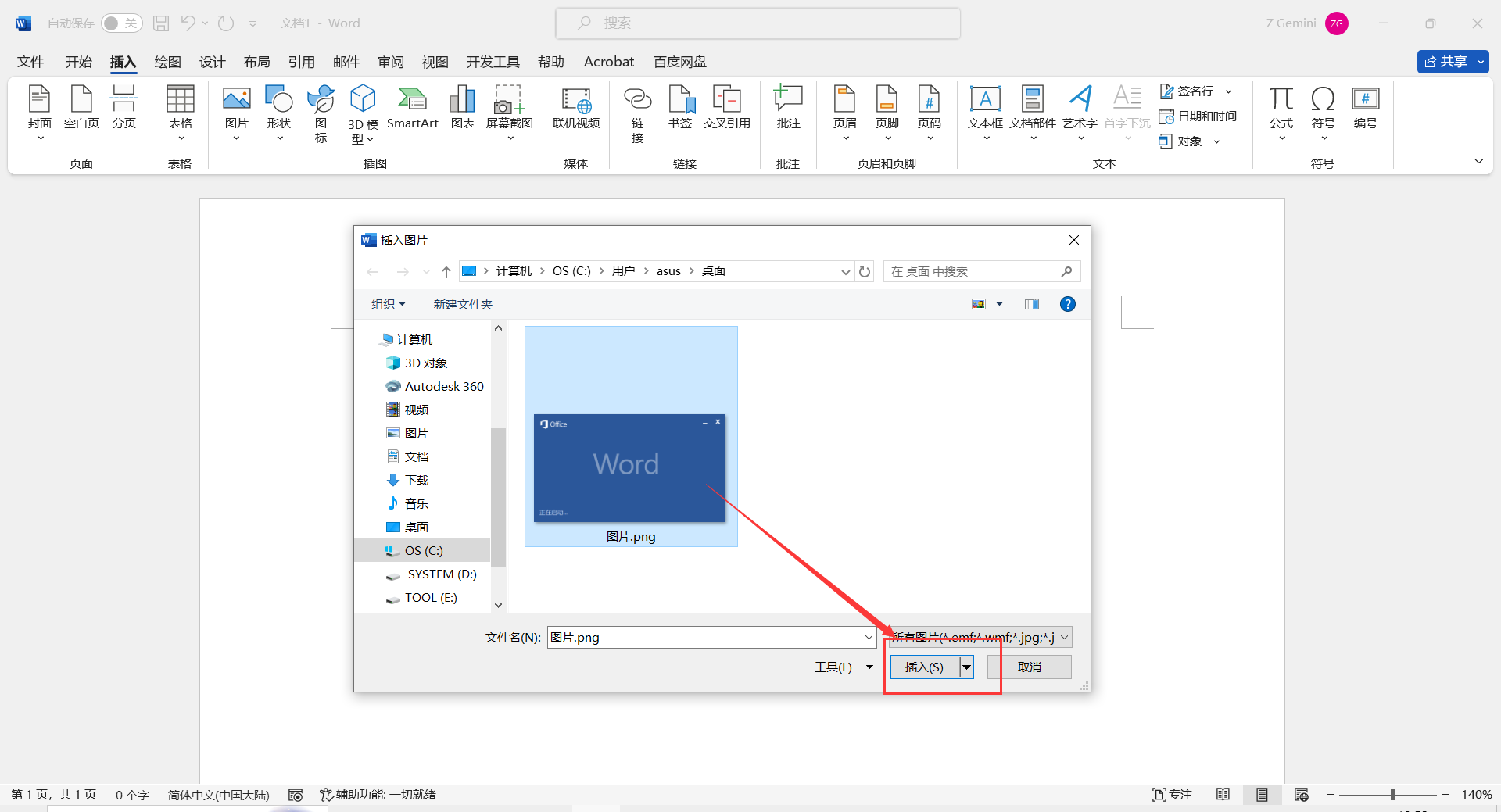Insert WordArt (艺术字)
Image resolution: width=1501 pixels, height=812 pixels.
coord(1080,113)
